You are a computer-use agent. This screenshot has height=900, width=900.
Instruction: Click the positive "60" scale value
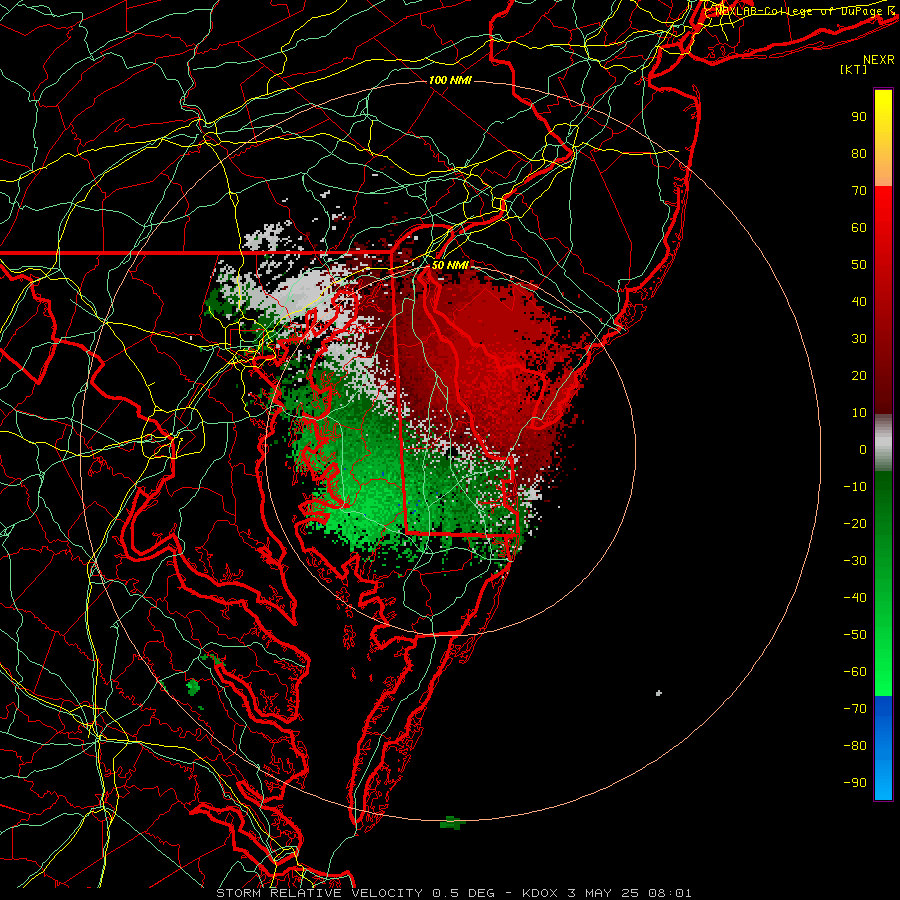(859, 227)
